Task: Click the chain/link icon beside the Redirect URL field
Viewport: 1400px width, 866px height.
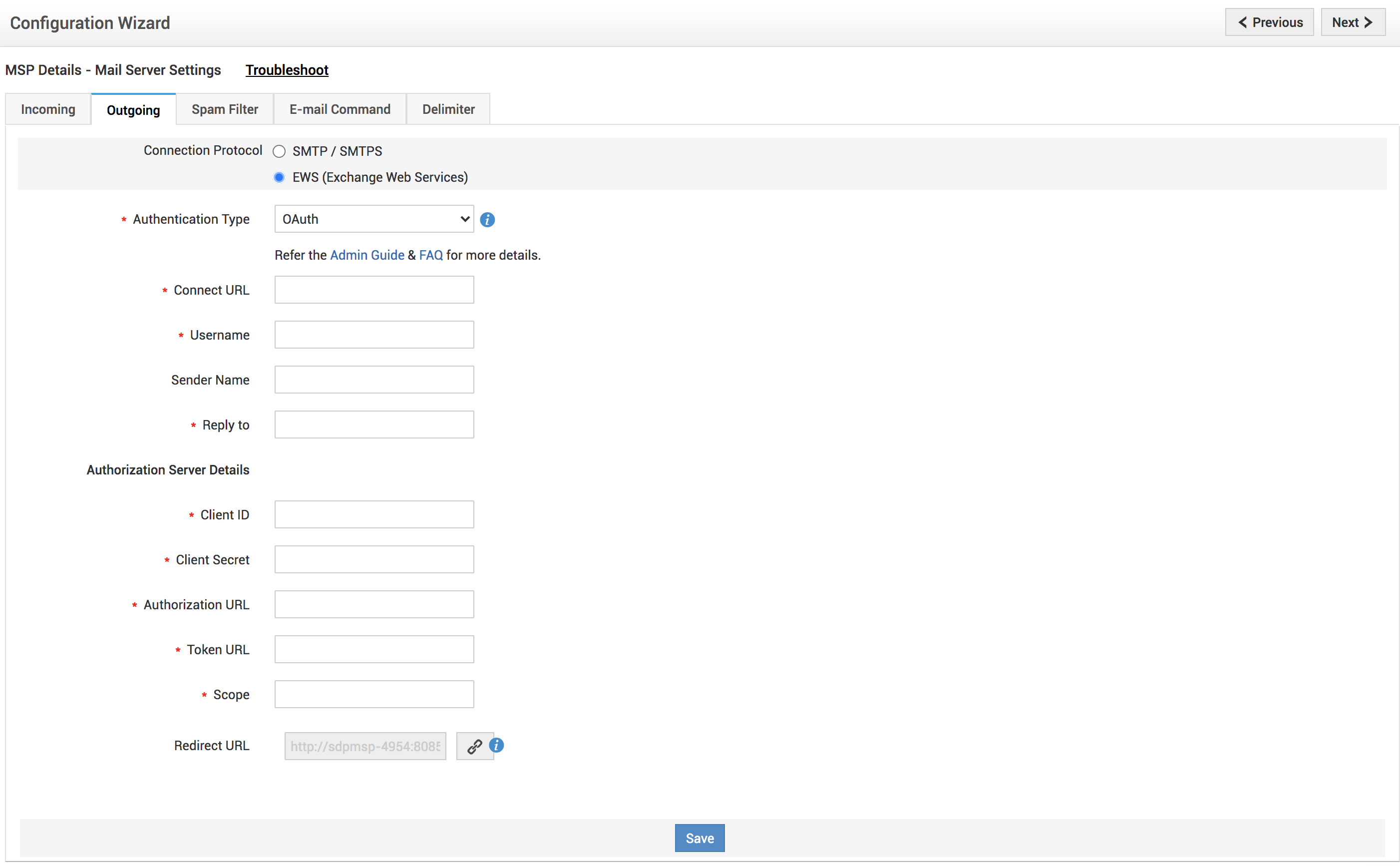Action: [474, 745]
